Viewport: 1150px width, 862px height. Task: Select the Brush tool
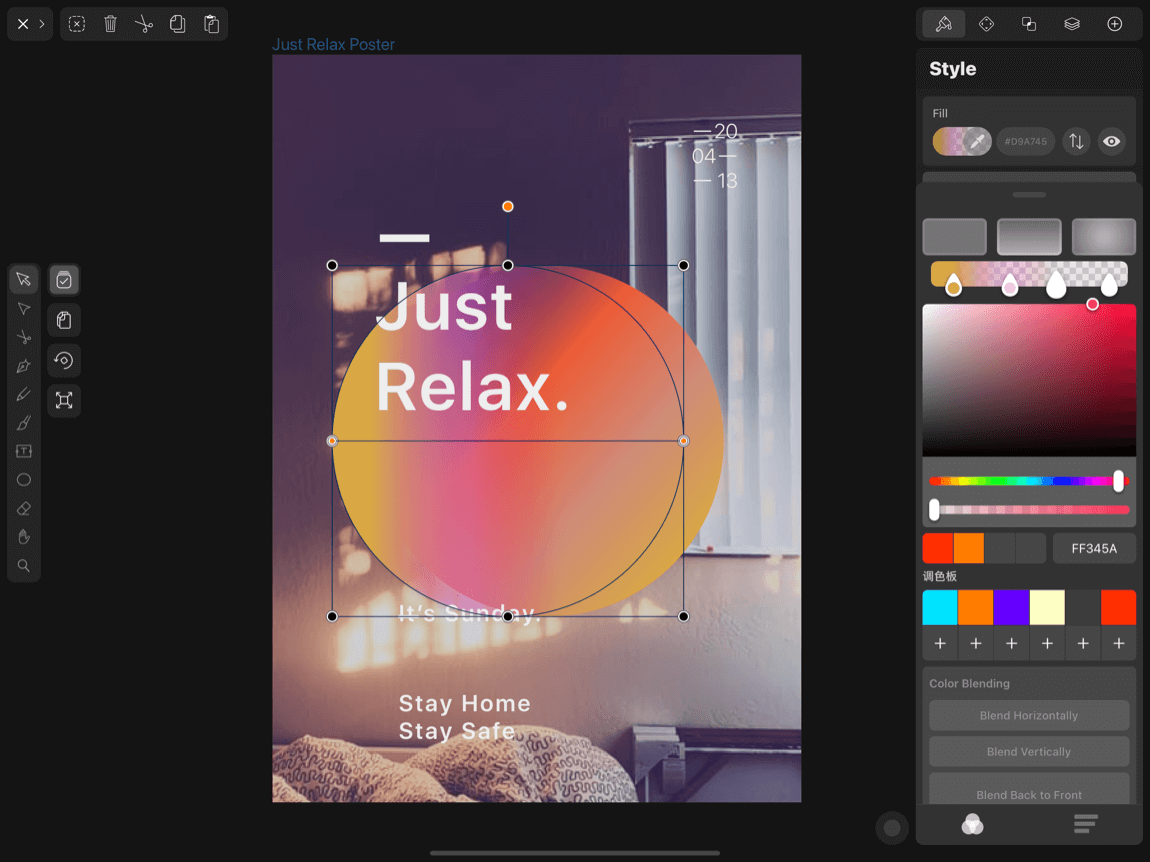23,423
